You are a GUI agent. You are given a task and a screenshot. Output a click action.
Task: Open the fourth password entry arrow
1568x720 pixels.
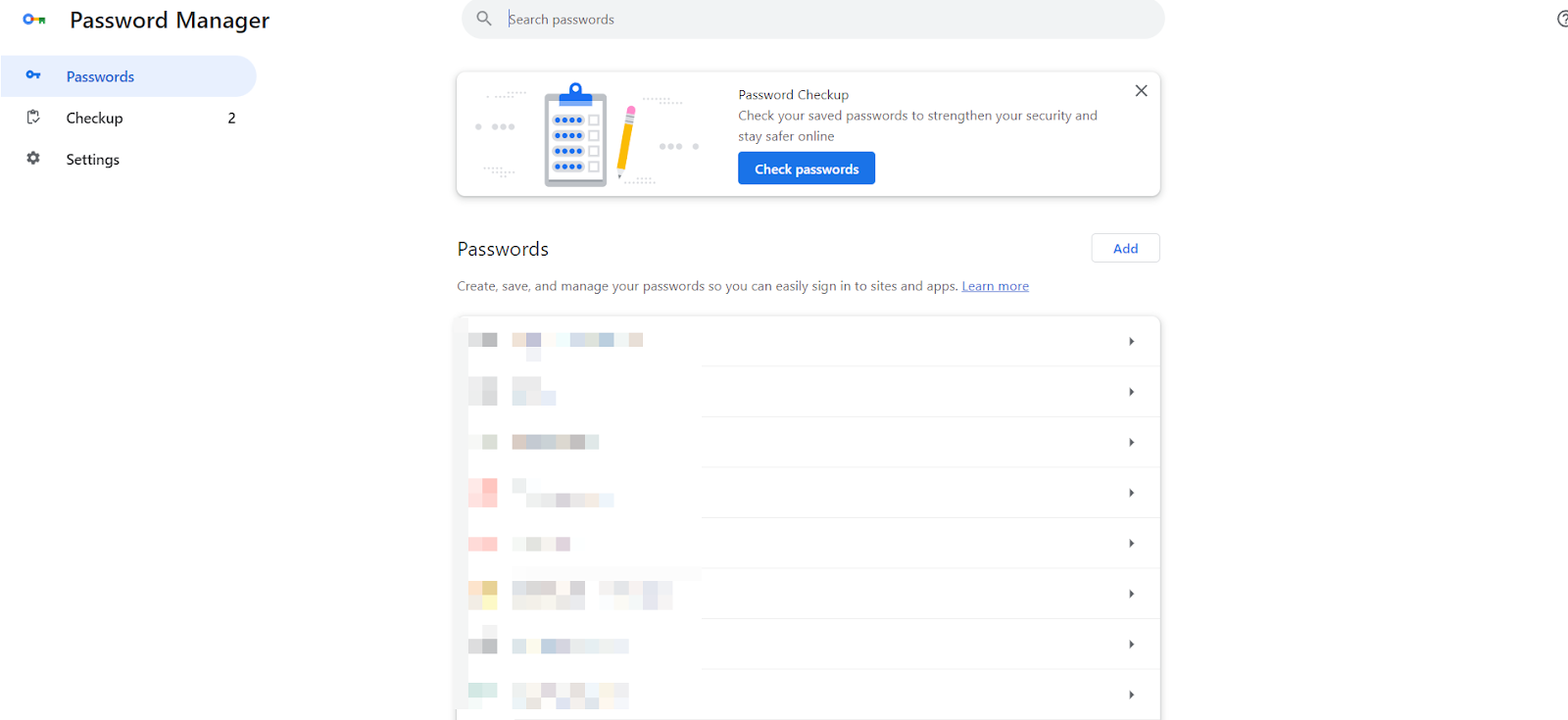(1131, 493)
